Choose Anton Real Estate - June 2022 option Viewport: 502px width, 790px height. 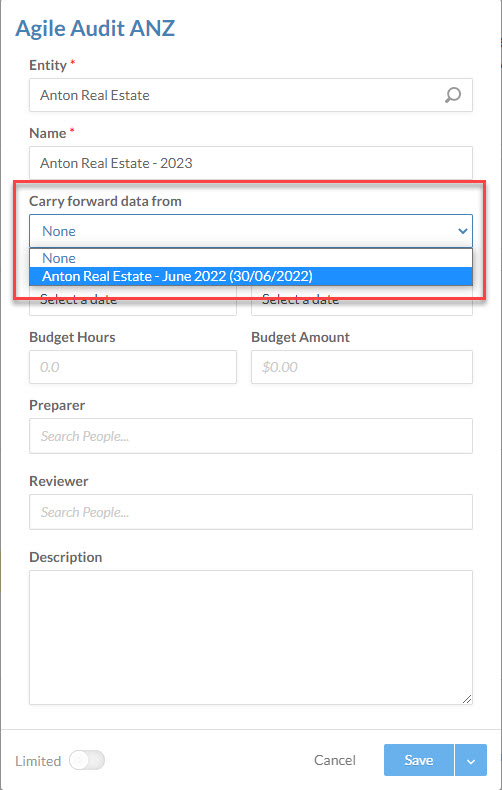(x=251, y=276)
